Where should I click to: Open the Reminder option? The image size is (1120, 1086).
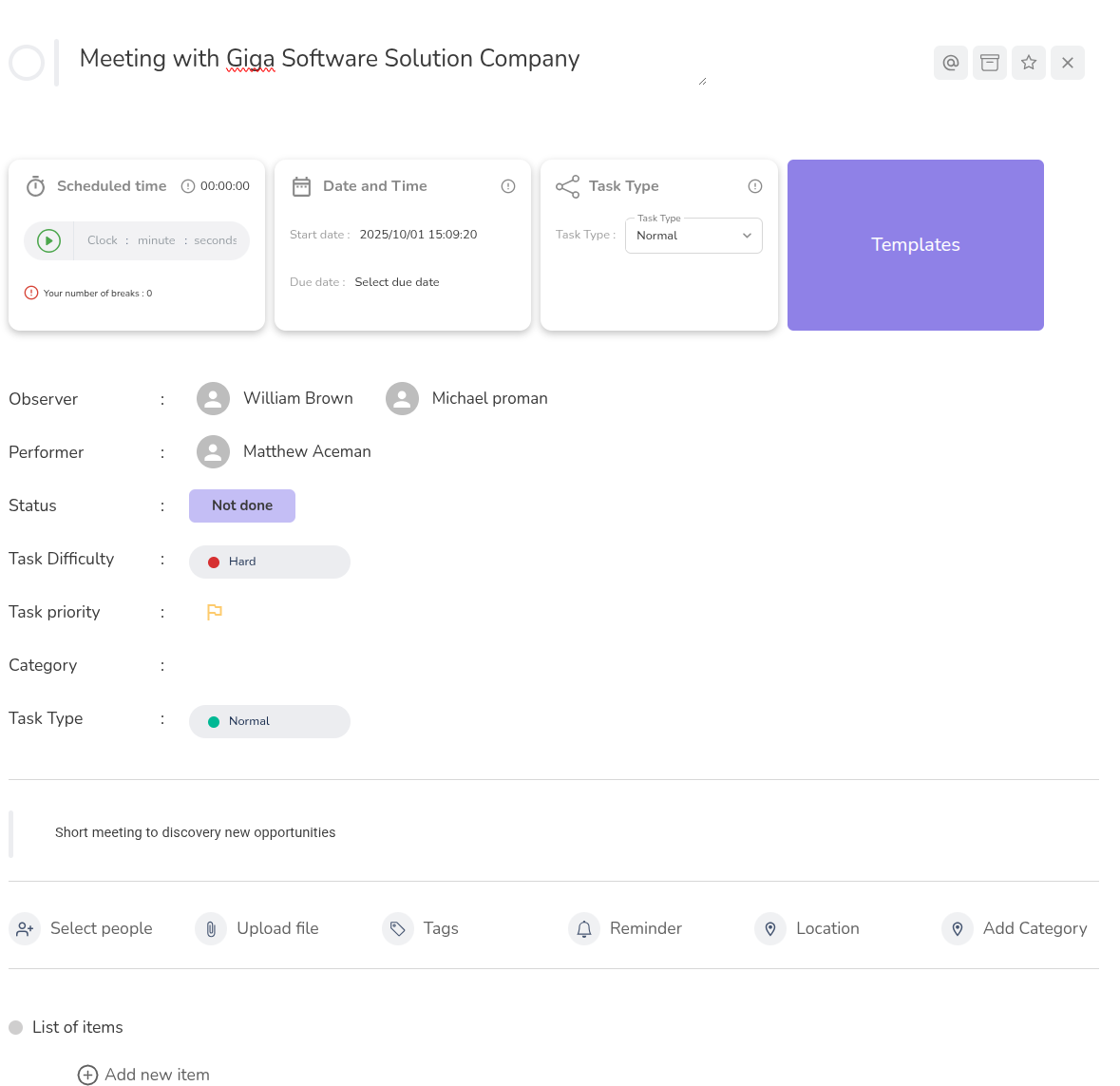[626, 928]
